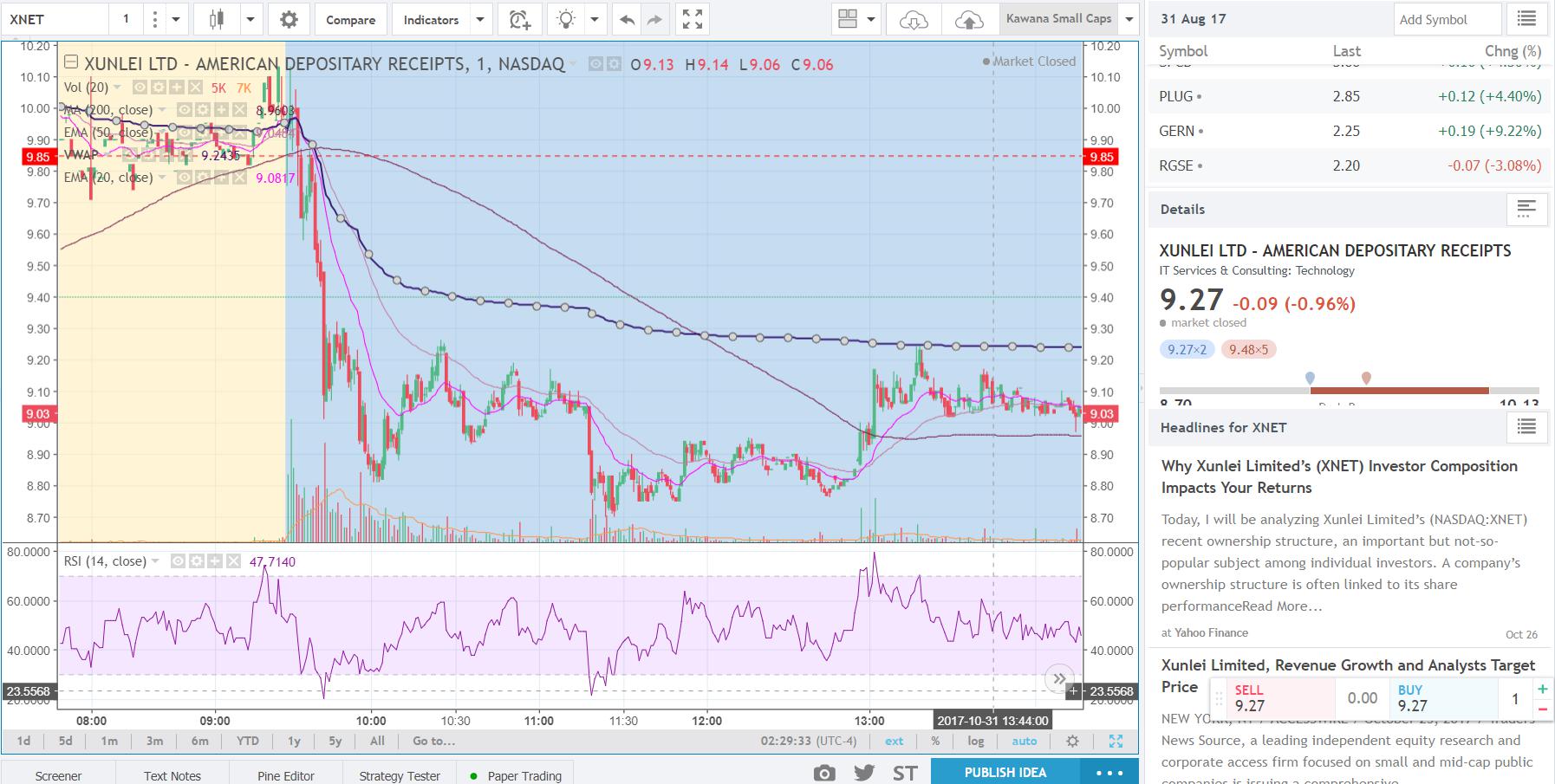Maximize chart using bottom-right expand icon
The image size is (1555, 784).
pyautogui.click(x=1116, y=741)
